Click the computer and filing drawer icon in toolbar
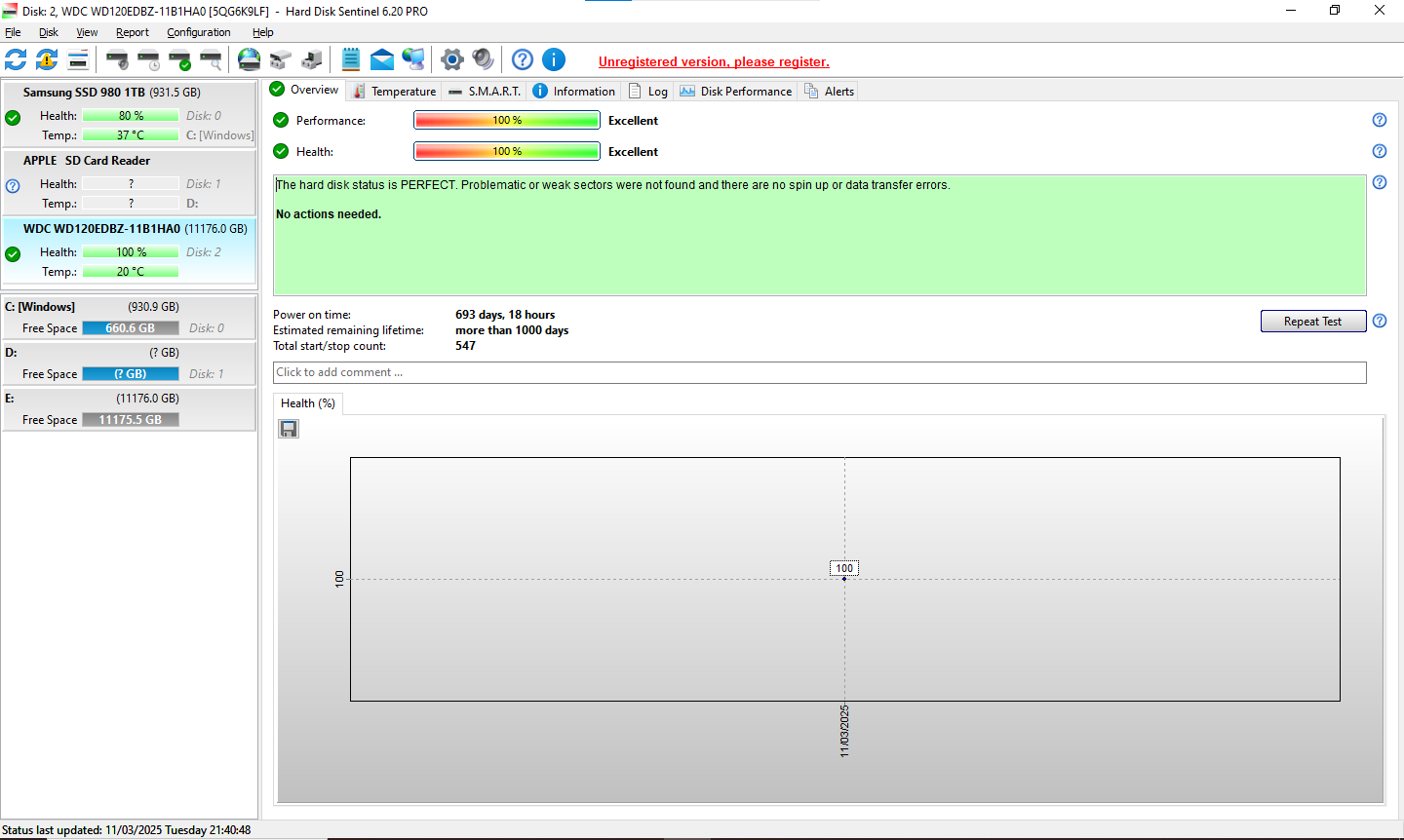 point(312,59)
